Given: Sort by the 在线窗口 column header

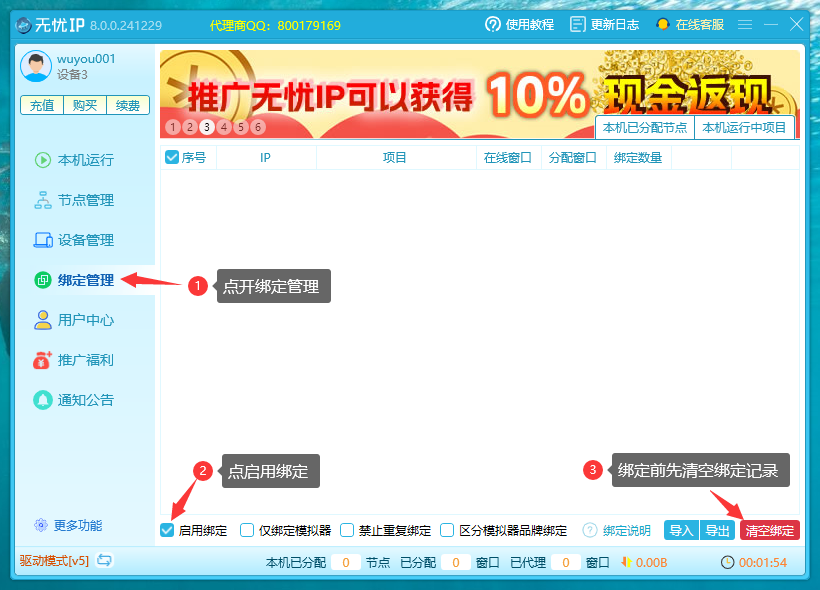Looking at the screenshot, I should (x=508, y=157).
